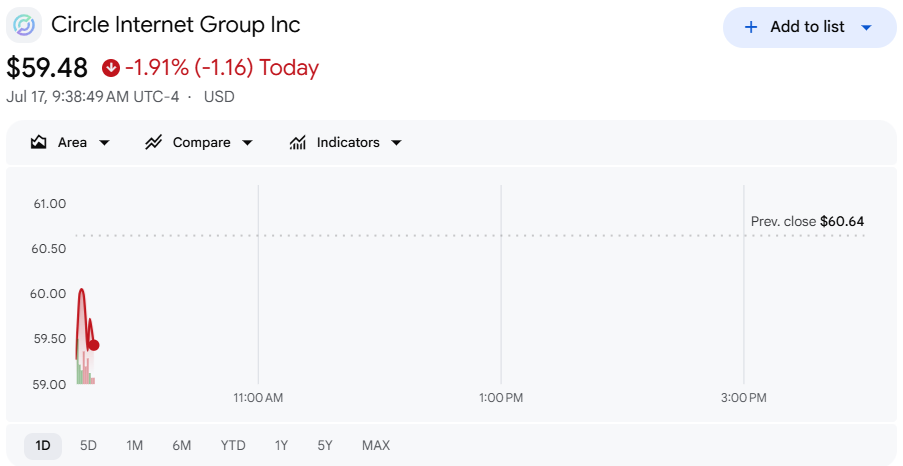View the MAX time range
This screenshot has width=903, height=466.
pyautogui.click(x=375, y=445)
